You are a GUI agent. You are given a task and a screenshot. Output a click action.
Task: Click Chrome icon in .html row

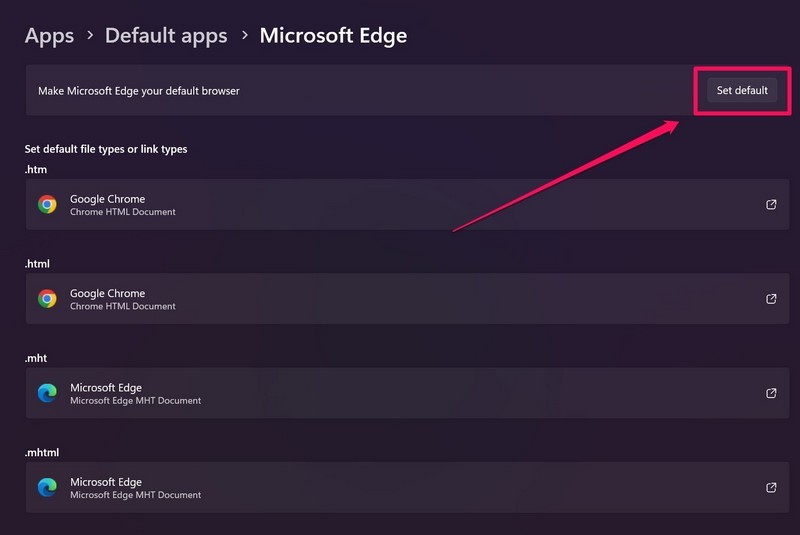click(47, 299)
